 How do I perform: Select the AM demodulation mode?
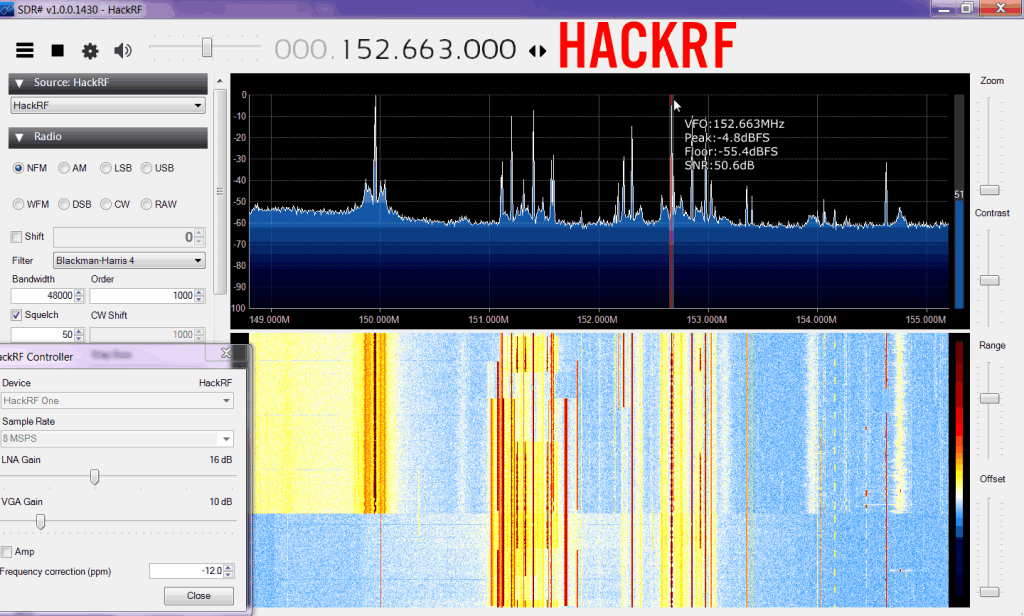tap(65, 168)
